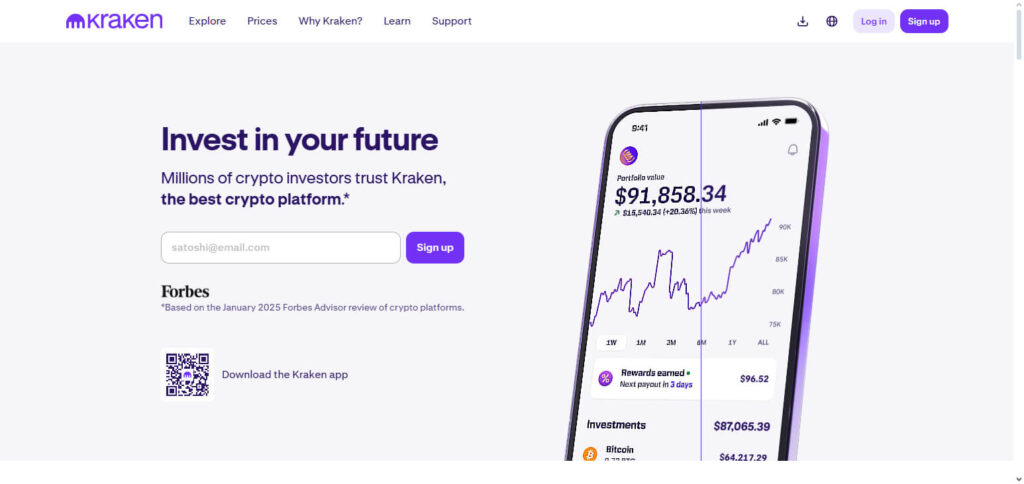Click Sign up next to email field
1024x484 pixels.
coord(435,248)
